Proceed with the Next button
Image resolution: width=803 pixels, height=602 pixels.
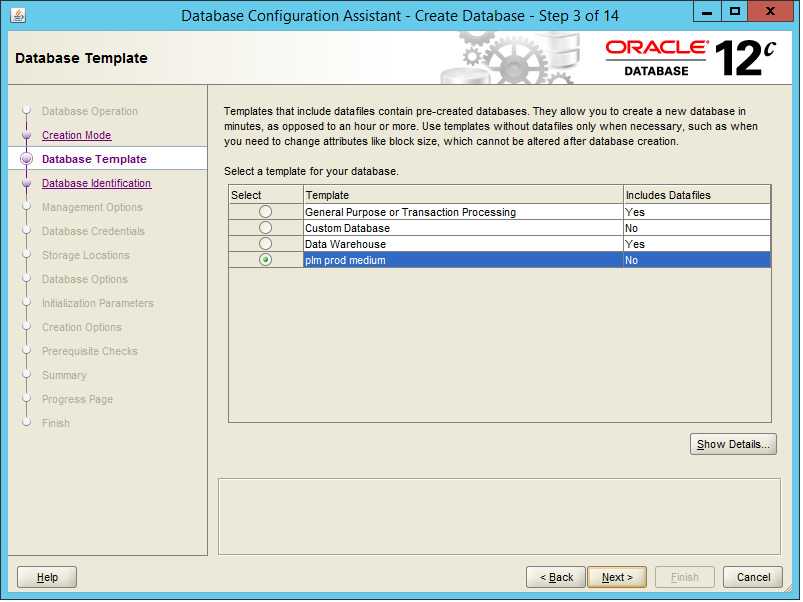coord(617,577)
